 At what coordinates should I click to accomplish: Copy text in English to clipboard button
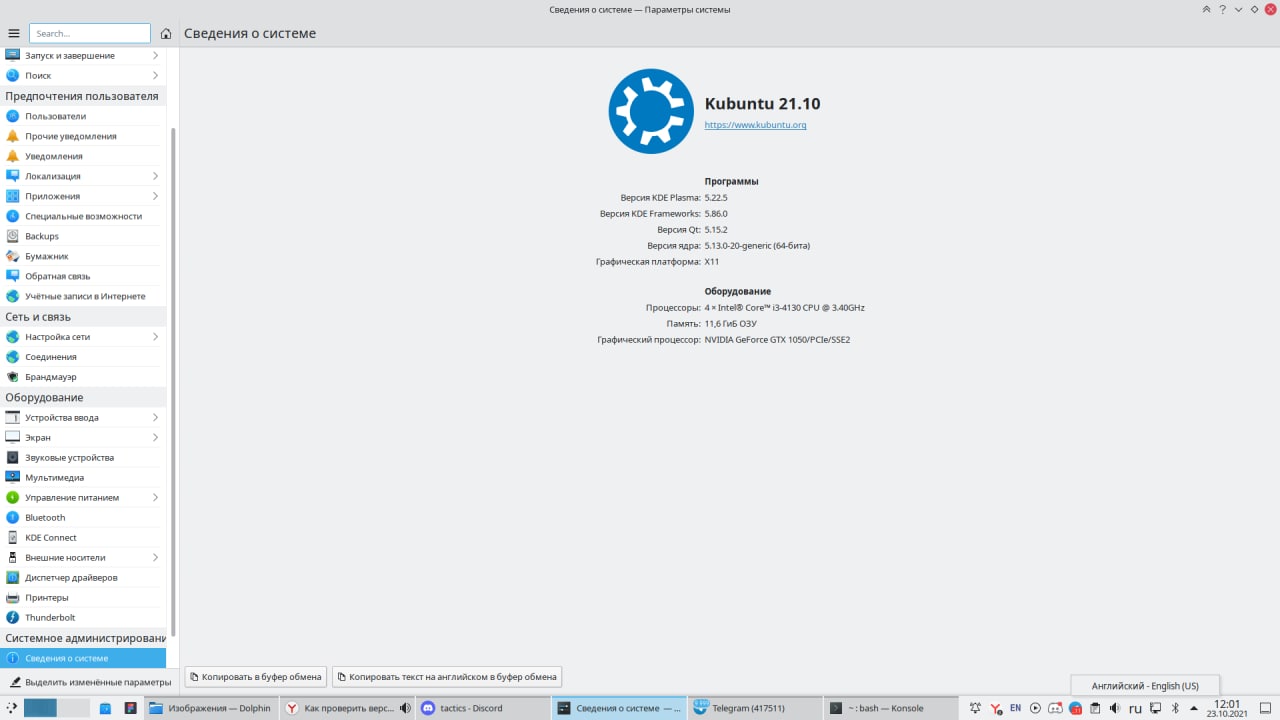[447, 677]
